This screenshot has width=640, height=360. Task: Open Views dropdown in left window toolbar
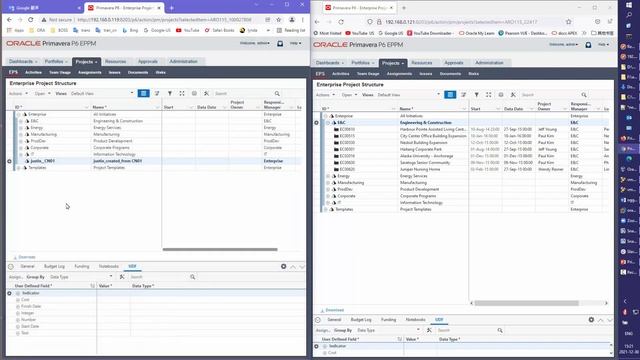[x=101, y=93]
